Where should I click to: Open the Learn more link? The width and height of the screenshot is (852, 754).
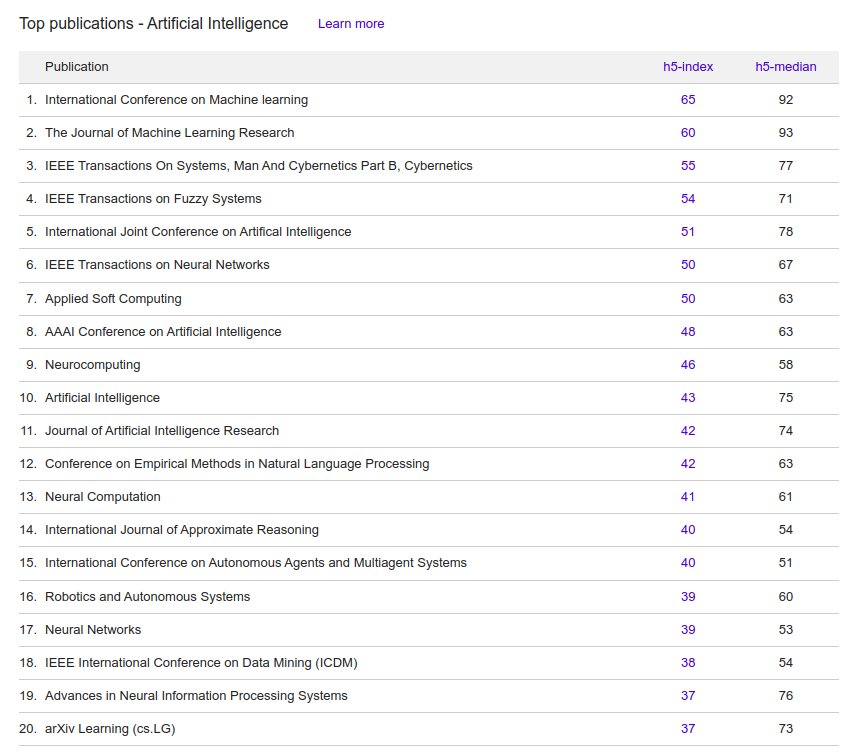click(351, 24)
